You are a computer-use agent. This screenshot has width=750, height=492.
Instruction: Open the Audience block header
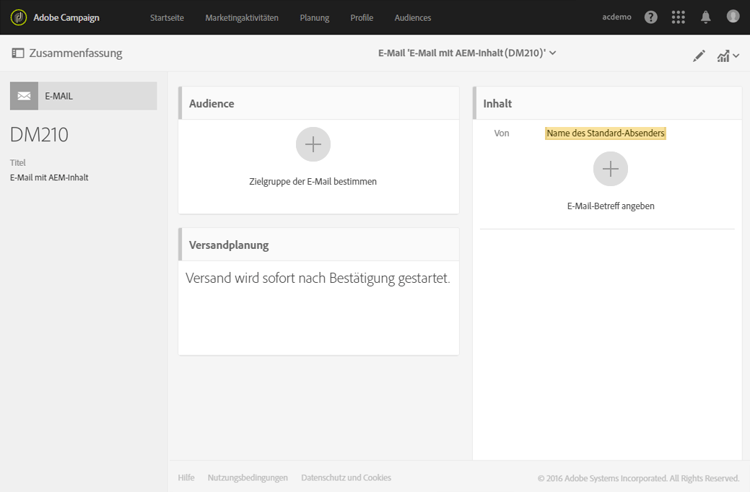[x=319, y=103]
